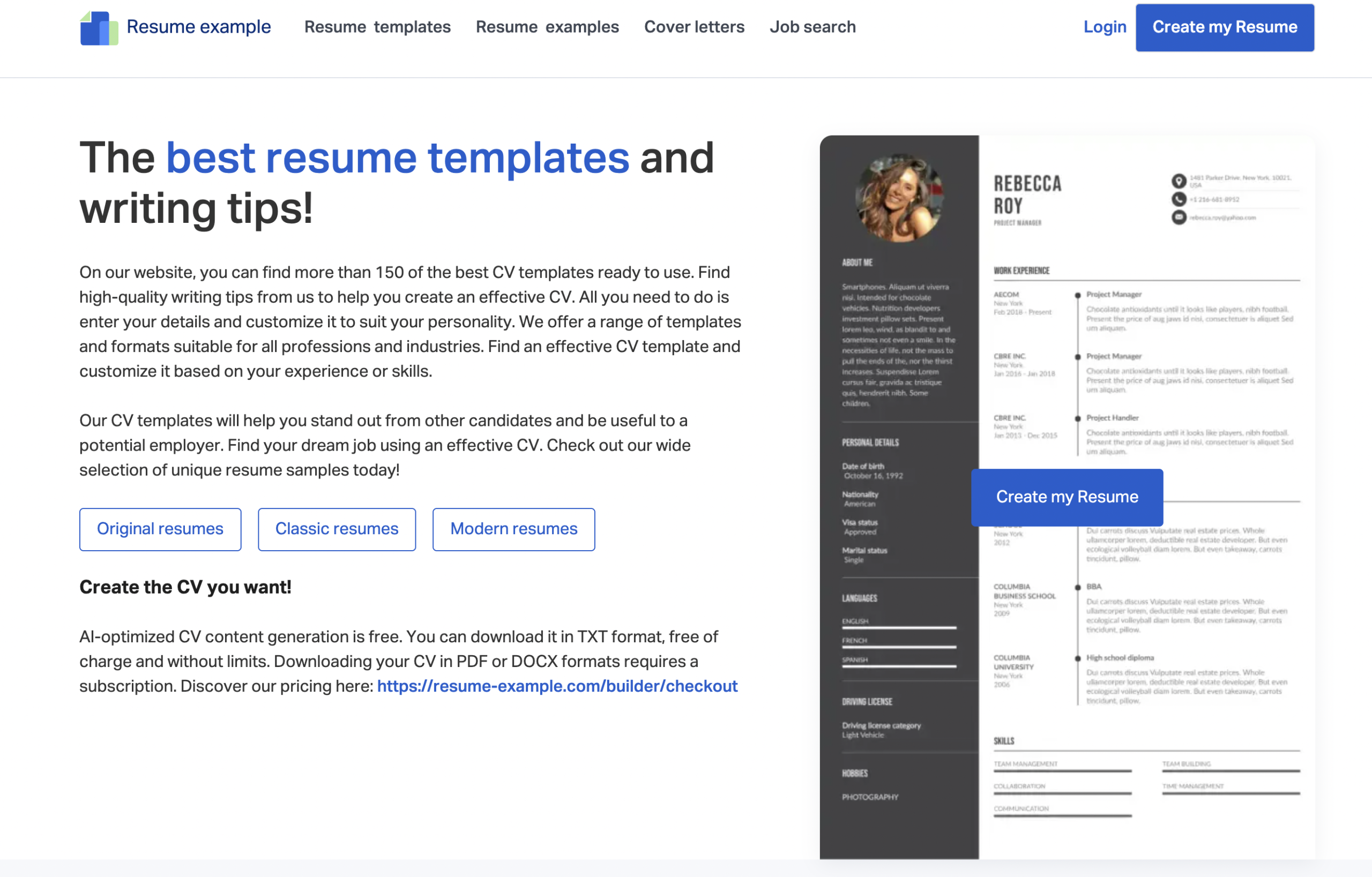Image resolution: width=1372 pixels, height=877 pixels.
Task: Click the COLUMBIA BUSINESS SCHOOL entry
Action: 1024,591
